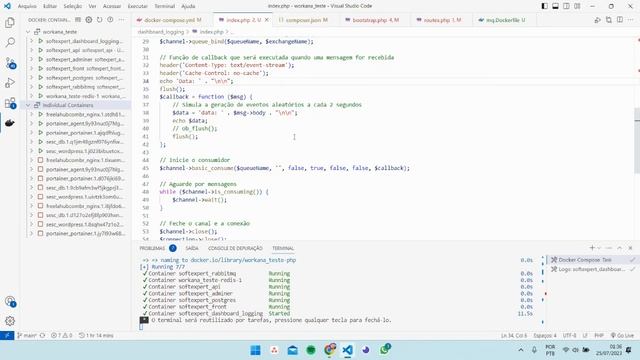The height and width of the screenshot is (360, 640).
Task: Open the CONSOLE DE DEPURAÇÃO panel tab
Action: click(x=235, y=248)
